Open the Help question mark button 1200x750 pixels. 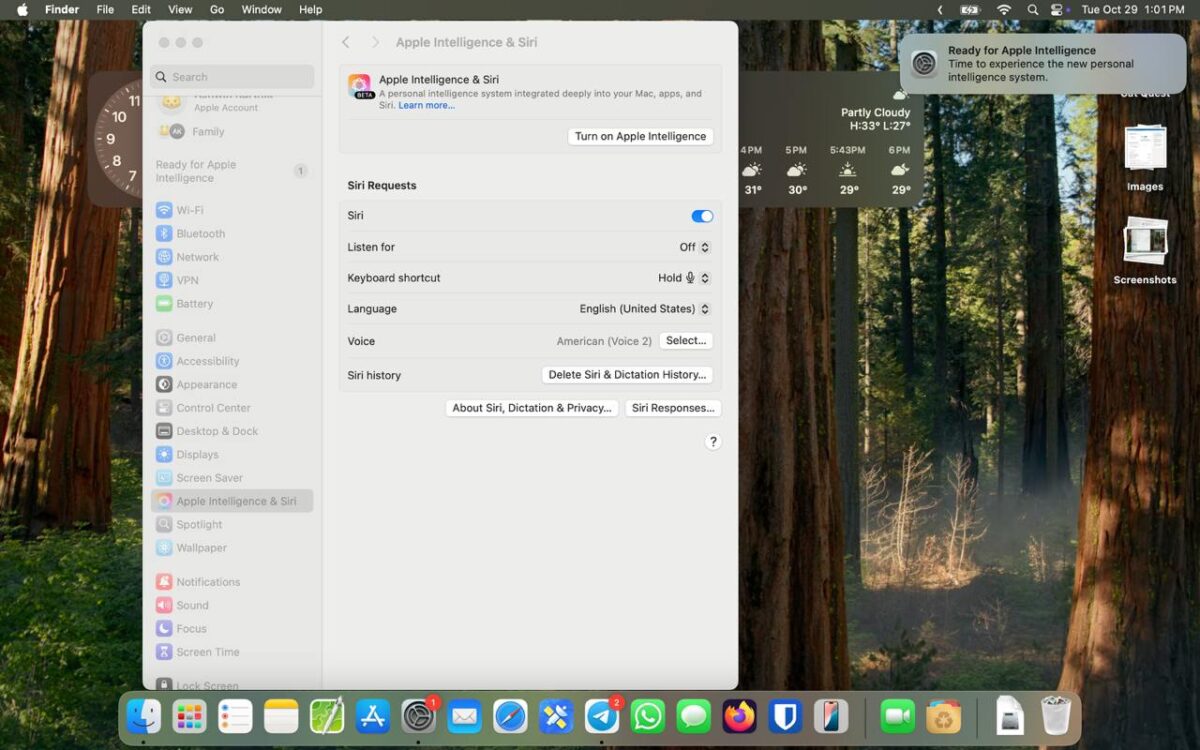(x=713, y=442)
